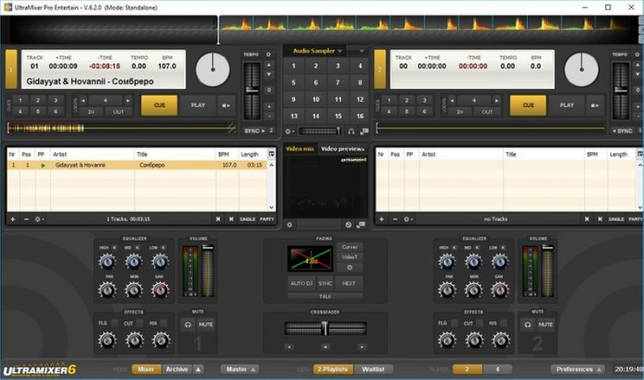Click the sampler headphones icon
The width and height of the screenshot is (644, 380).
pos(351,131)
